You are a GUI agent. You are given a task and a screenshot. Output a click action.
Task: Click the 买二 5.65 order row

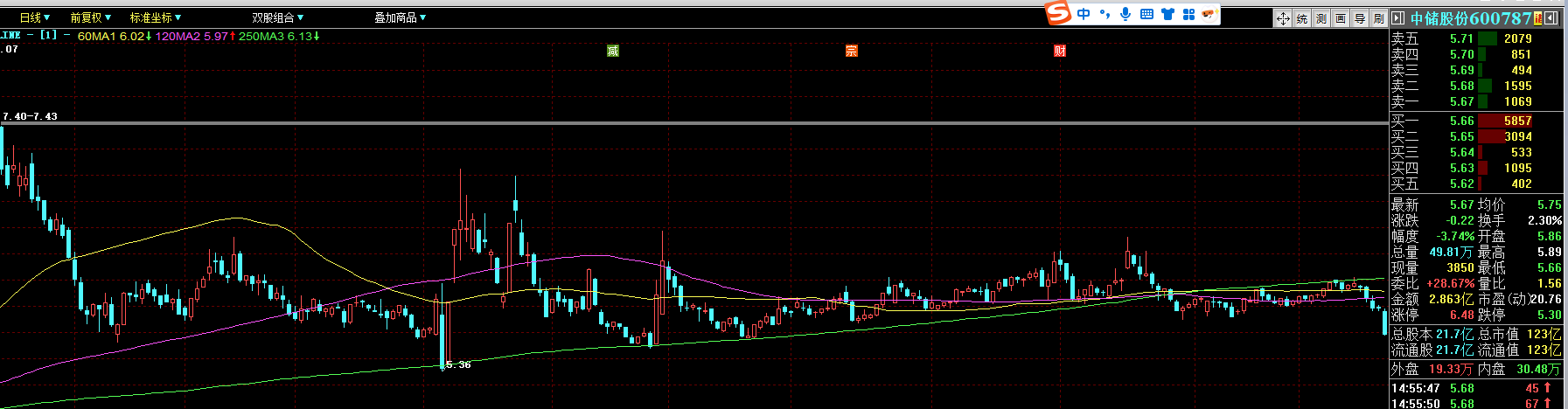coord(1478,136)
